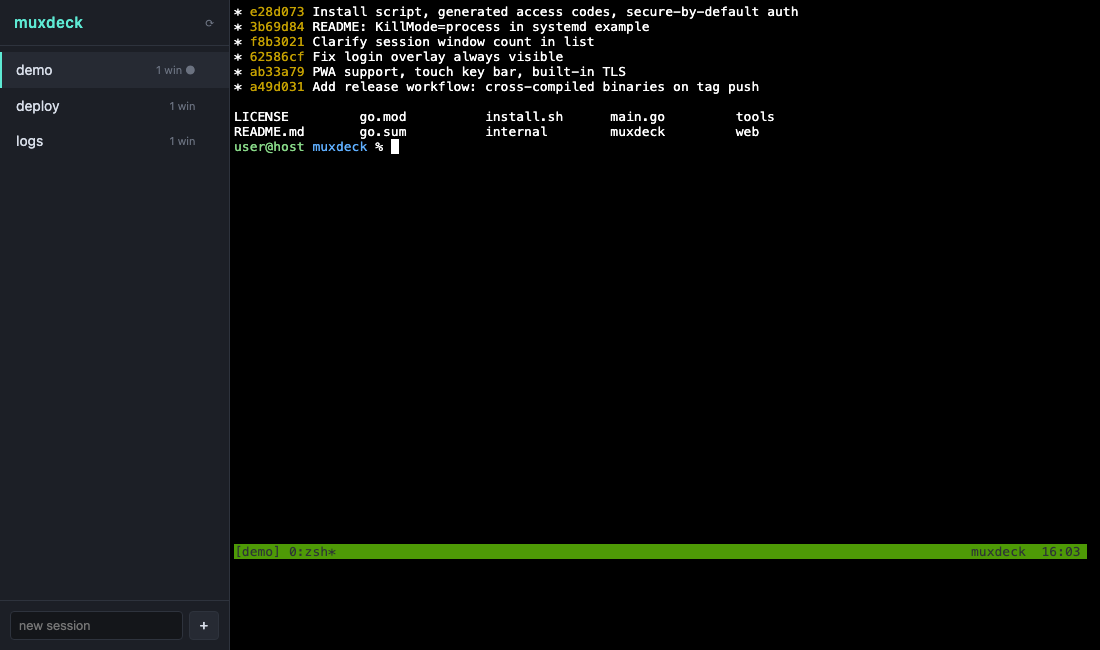Click the terminal cursor block
Viewport: 1100px width, 650px height.
[395, 147]
